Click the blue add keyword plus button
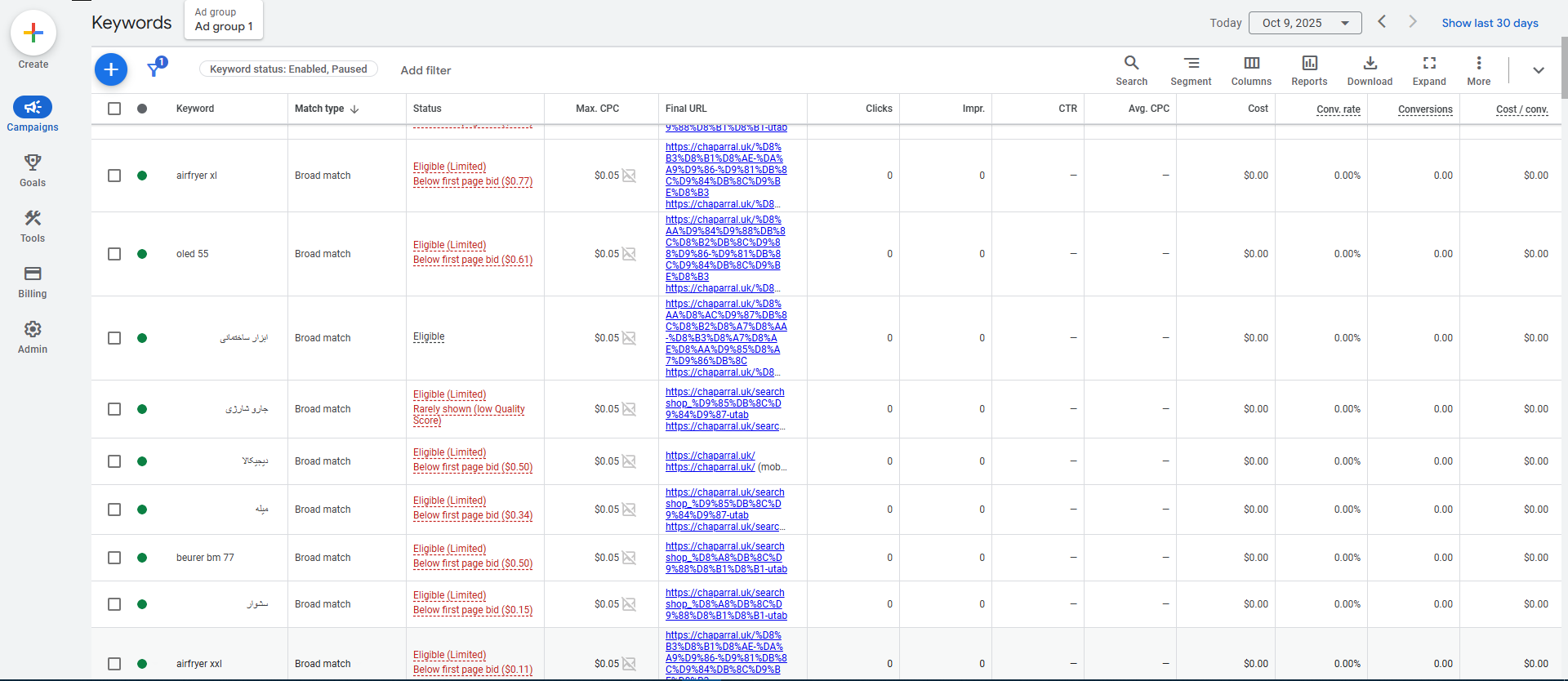 tap(111, 69)
